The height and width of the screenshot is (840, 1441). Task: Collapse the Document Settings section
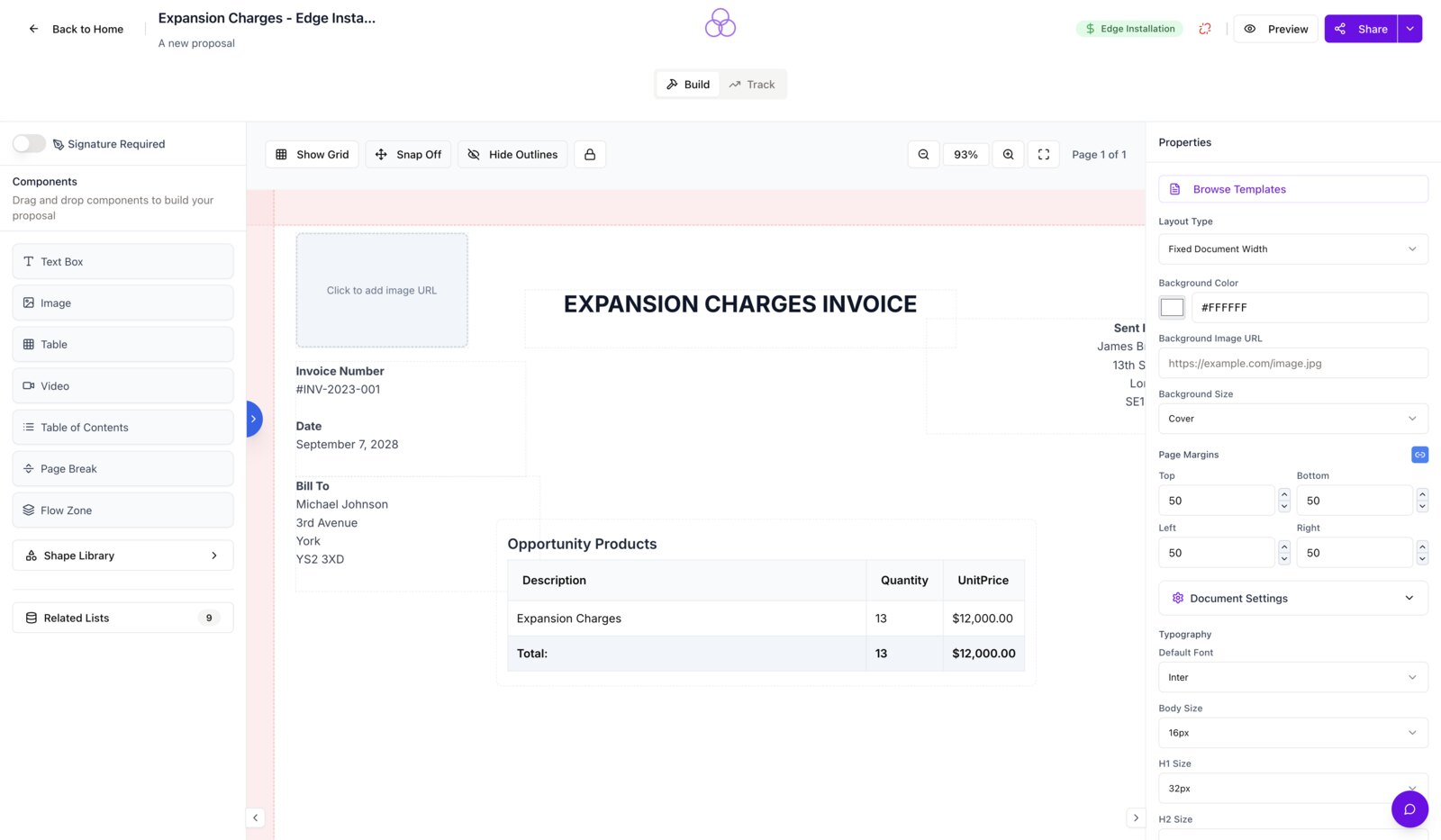[x=1292, y=599]
